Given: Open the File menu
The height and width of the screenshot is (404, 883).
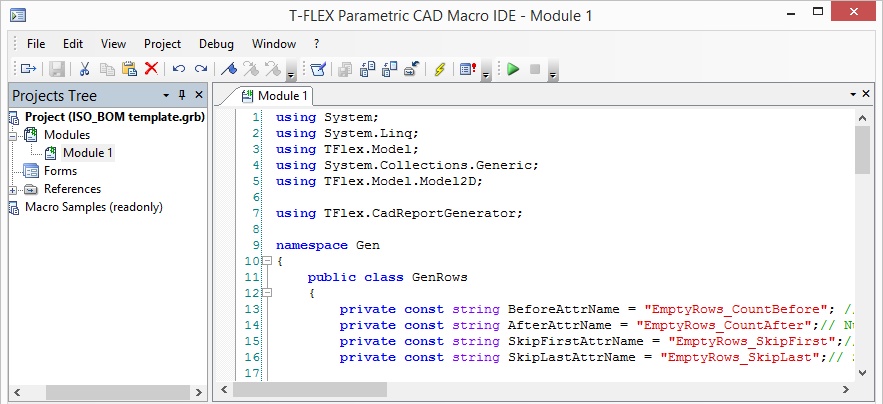Looking at the screenshot, I should click(36, 44).
